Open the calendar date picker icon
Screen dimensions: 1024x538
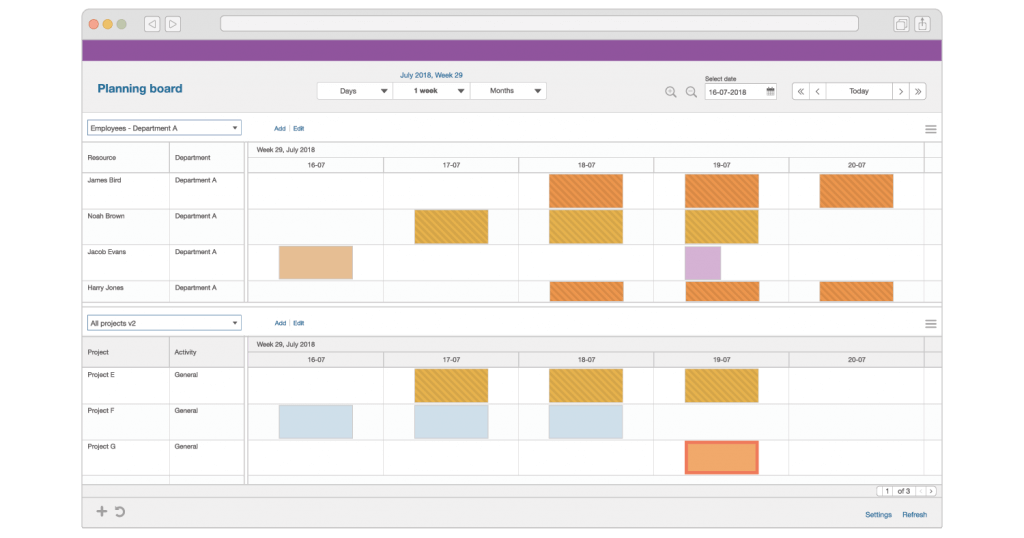[771, 91]
